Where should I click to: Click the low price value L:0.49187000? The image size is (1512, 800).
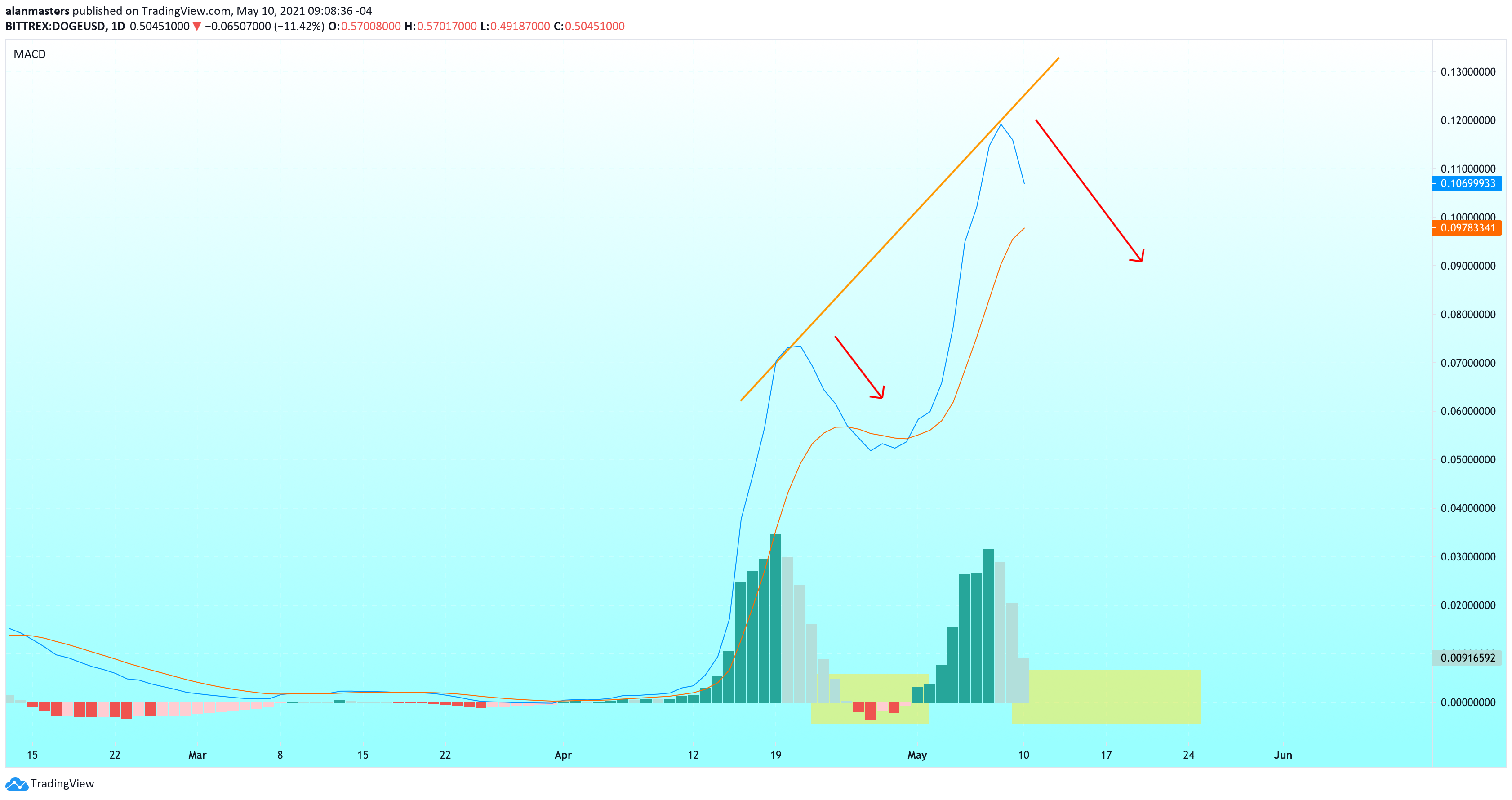coord(516,27)
